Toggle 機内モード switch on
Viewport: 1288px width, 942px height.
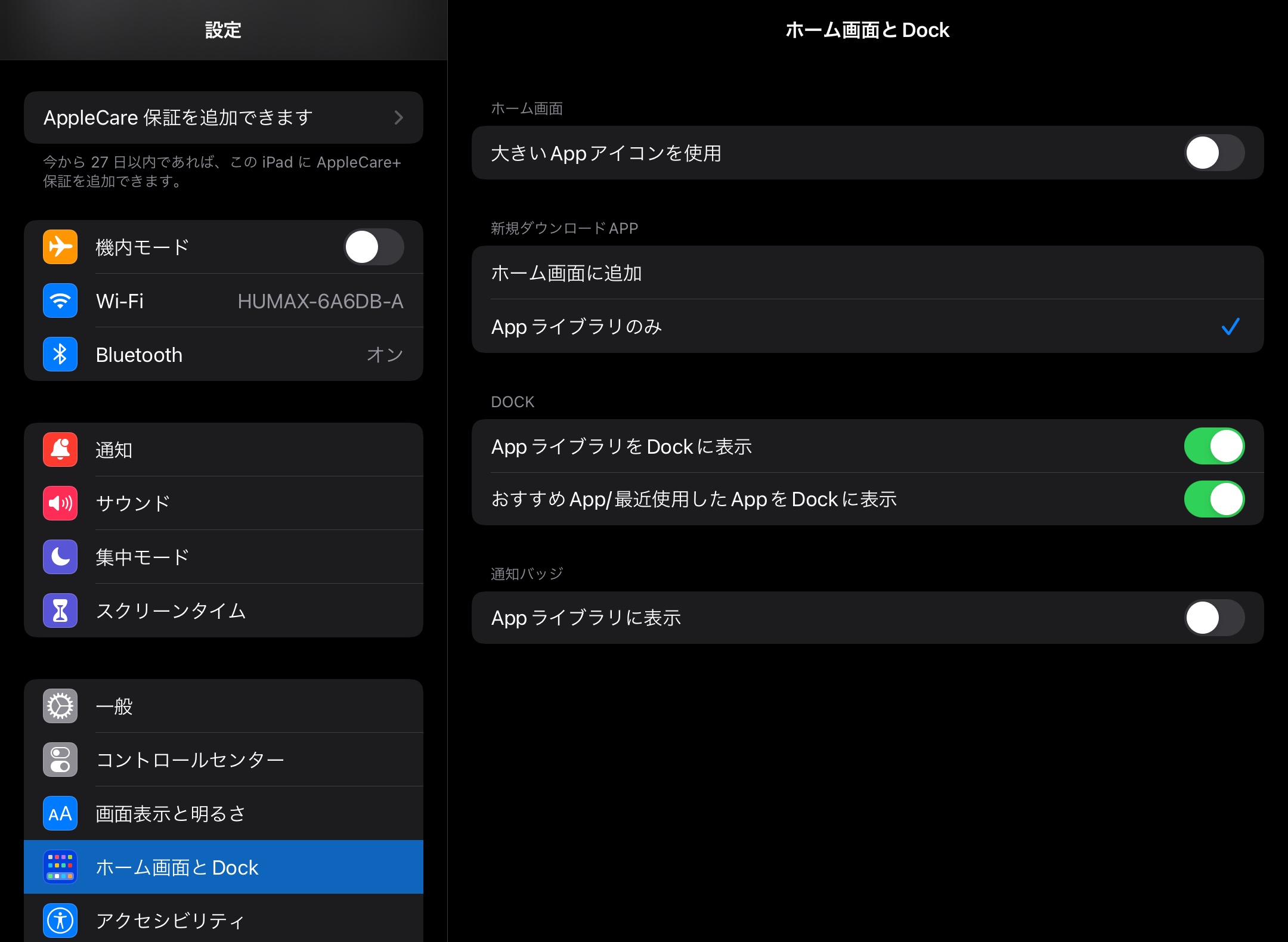click(374, 247)
